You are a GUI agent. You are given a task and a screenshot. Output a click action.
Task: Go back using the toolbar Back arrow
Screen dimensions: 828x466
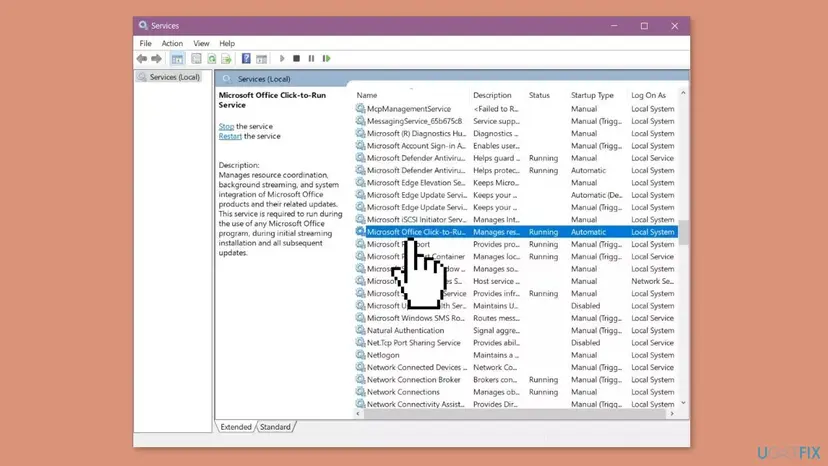[142, 59]
